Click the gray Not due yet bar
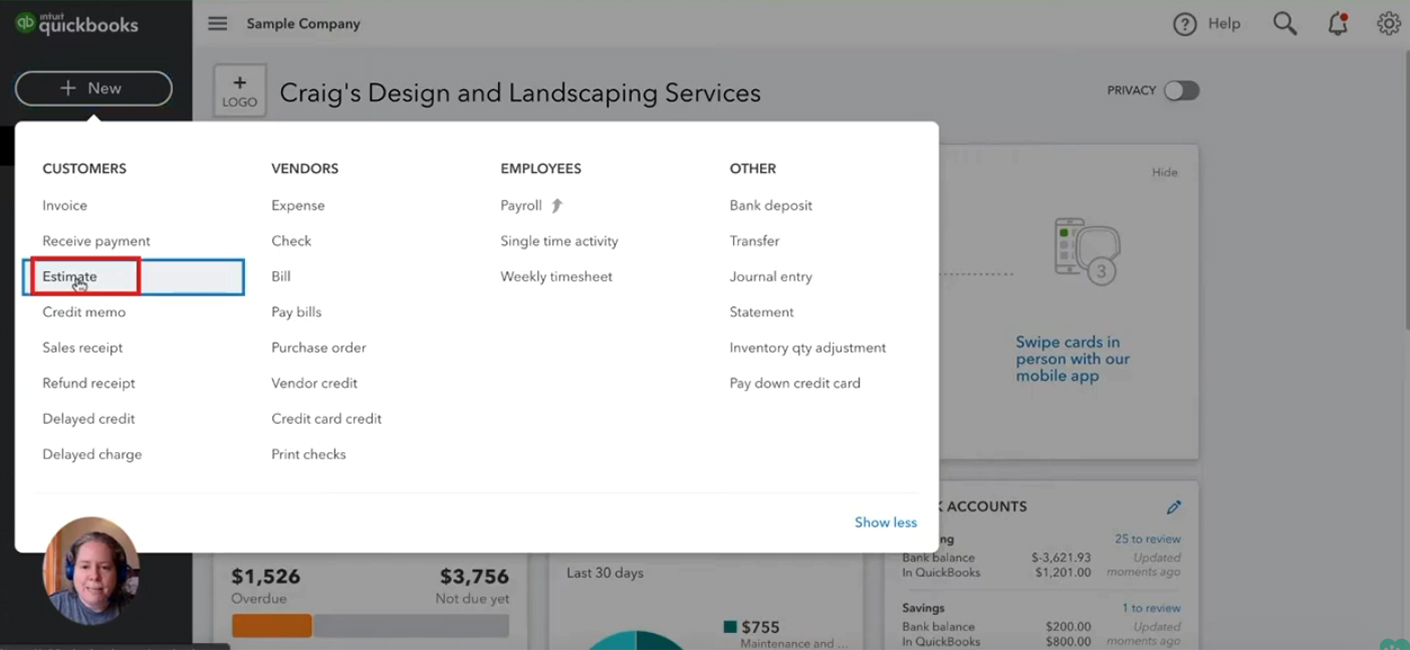Screen dimensions: 1410x650 (x=411, y=626)
